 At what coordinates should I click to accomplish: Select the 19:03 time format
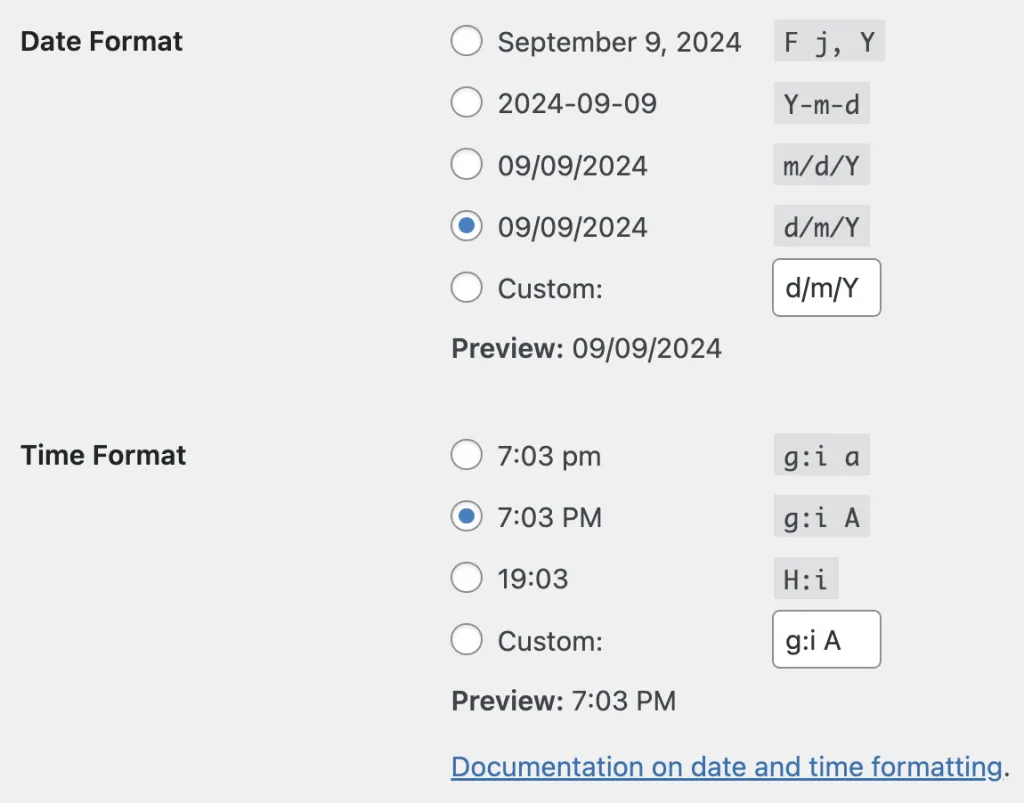click(466, 578)
